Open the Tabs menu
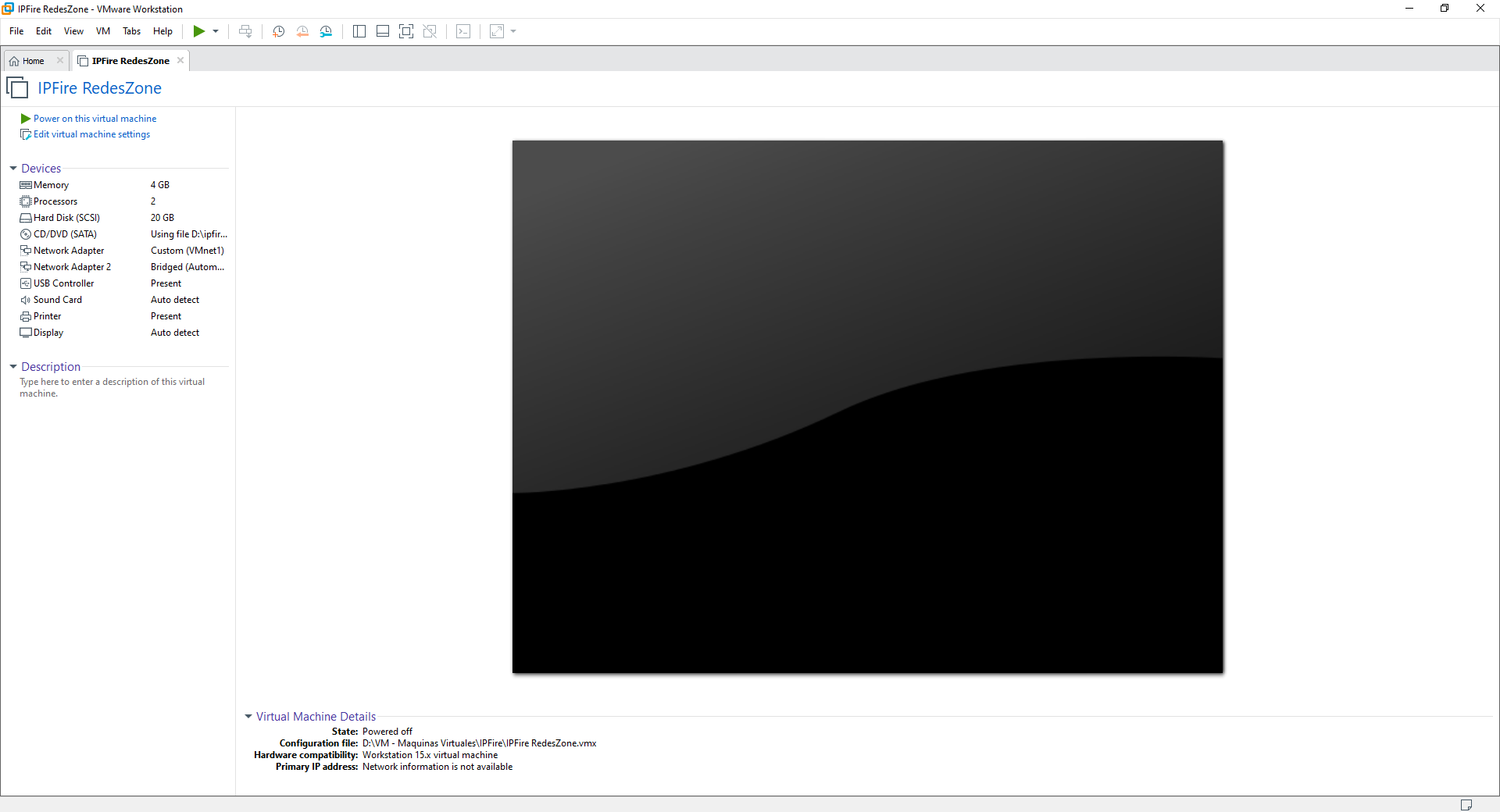Image resolution: width=1500 pixels, height=812 pixels. tap(131, 31)
